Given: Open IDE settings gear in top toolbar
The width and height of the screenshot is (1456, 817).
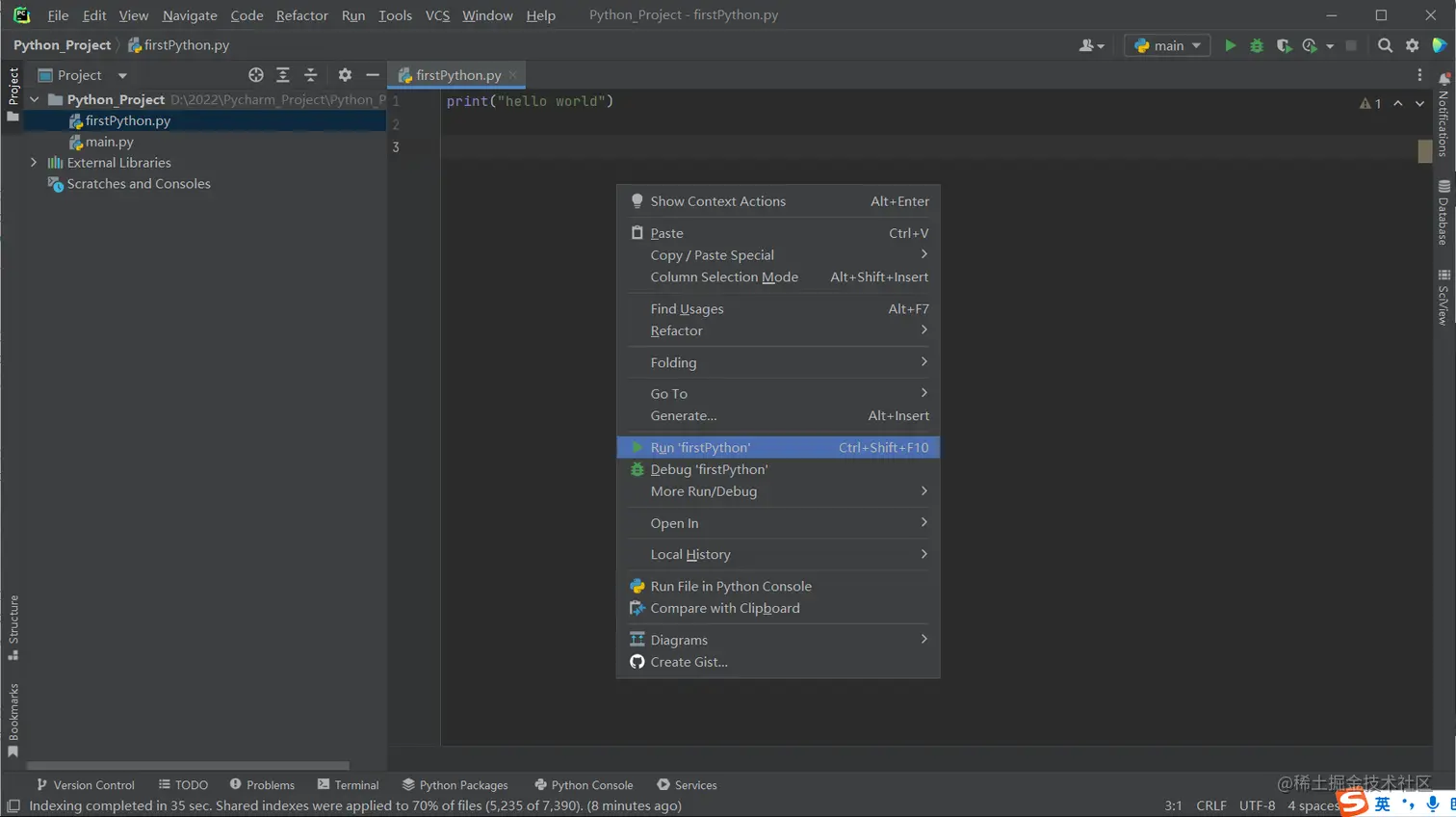Looking at the screenshot, I should point(1412,45).
